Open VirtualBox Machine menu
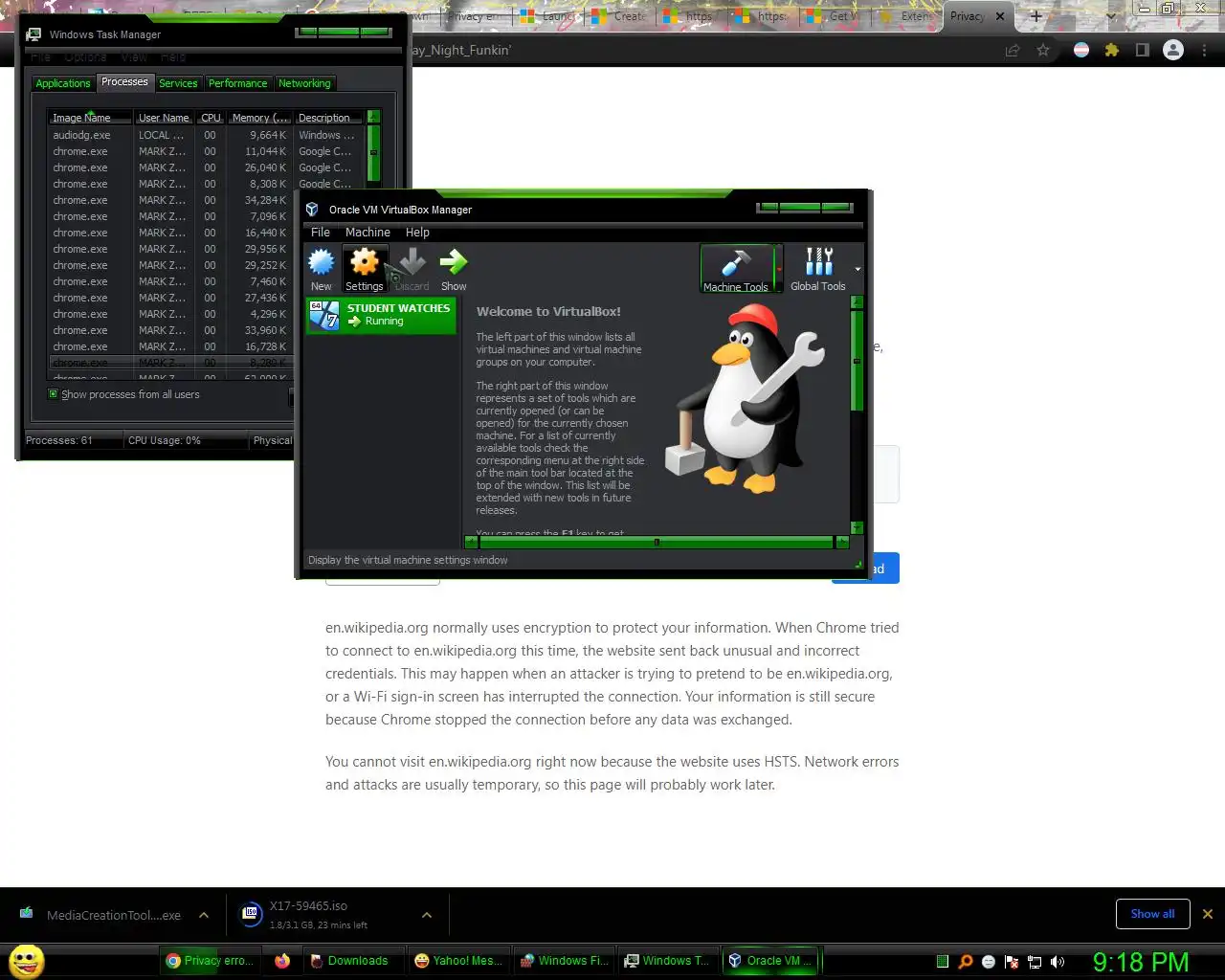Screen dimensions: 1225x980 pos(367,233)
